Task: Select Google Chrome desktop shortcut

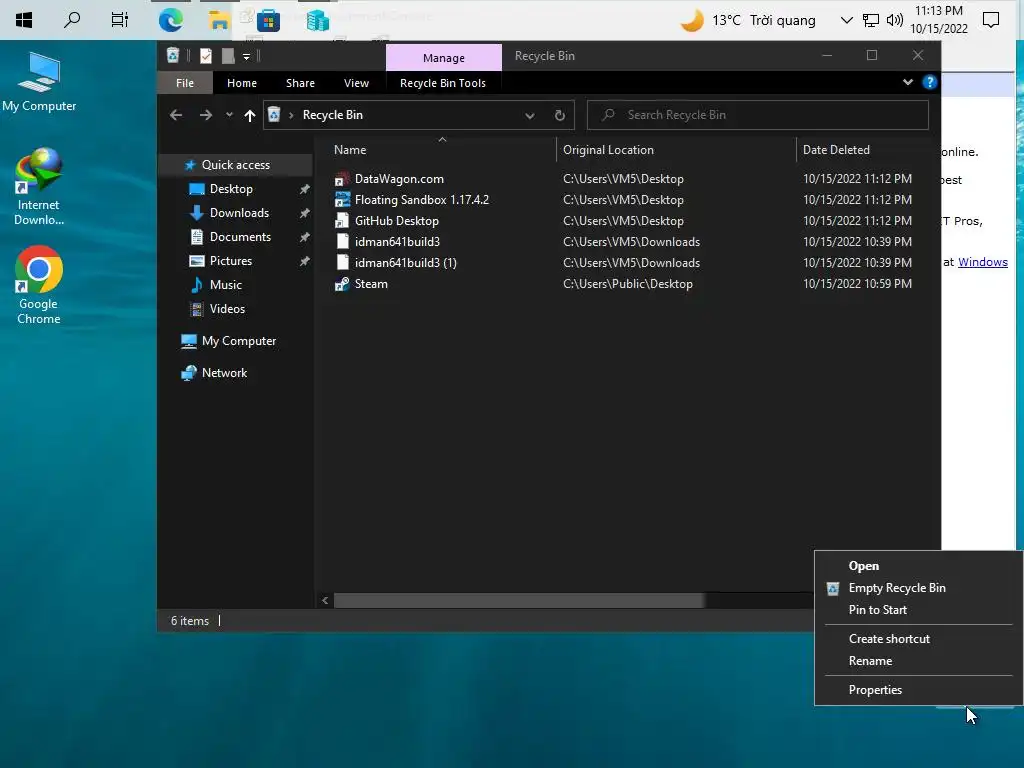Action: click(x=39, y=285)
